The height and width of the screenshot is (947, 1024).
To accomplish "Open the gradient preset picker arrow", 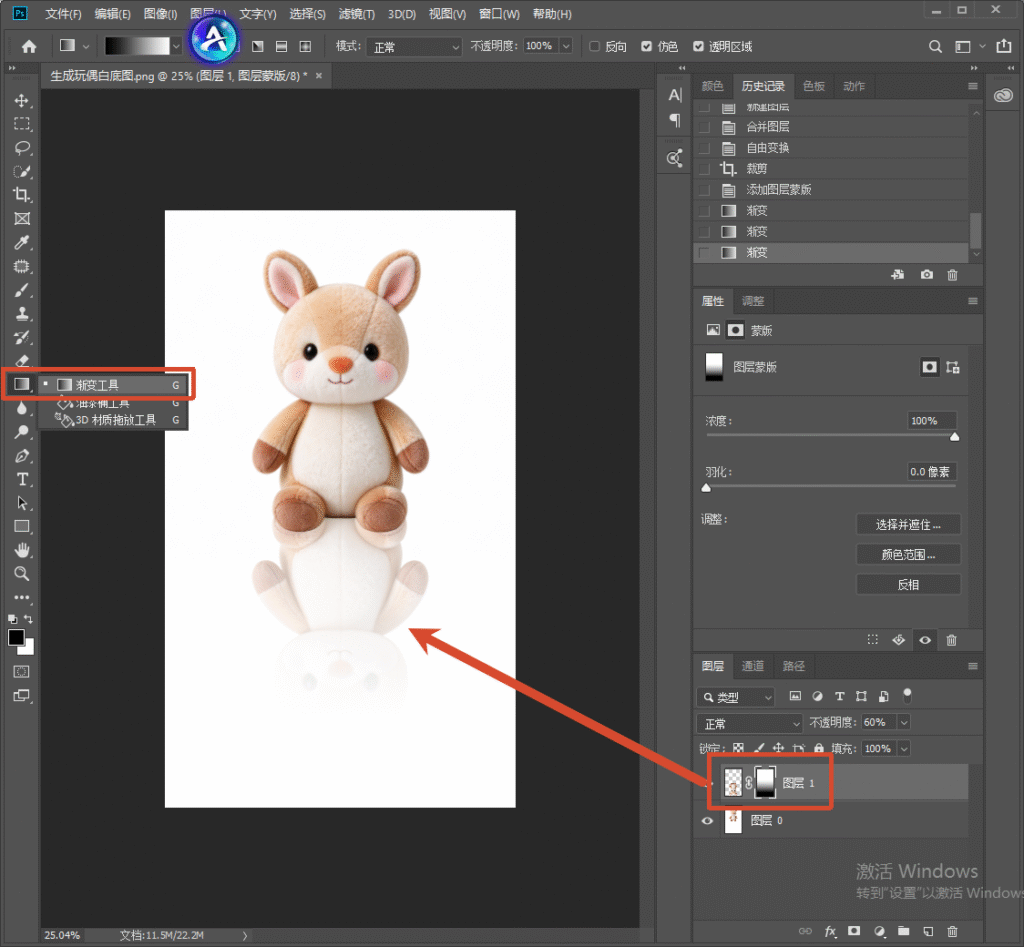I will pyautogui.click(x=176, y=46).
